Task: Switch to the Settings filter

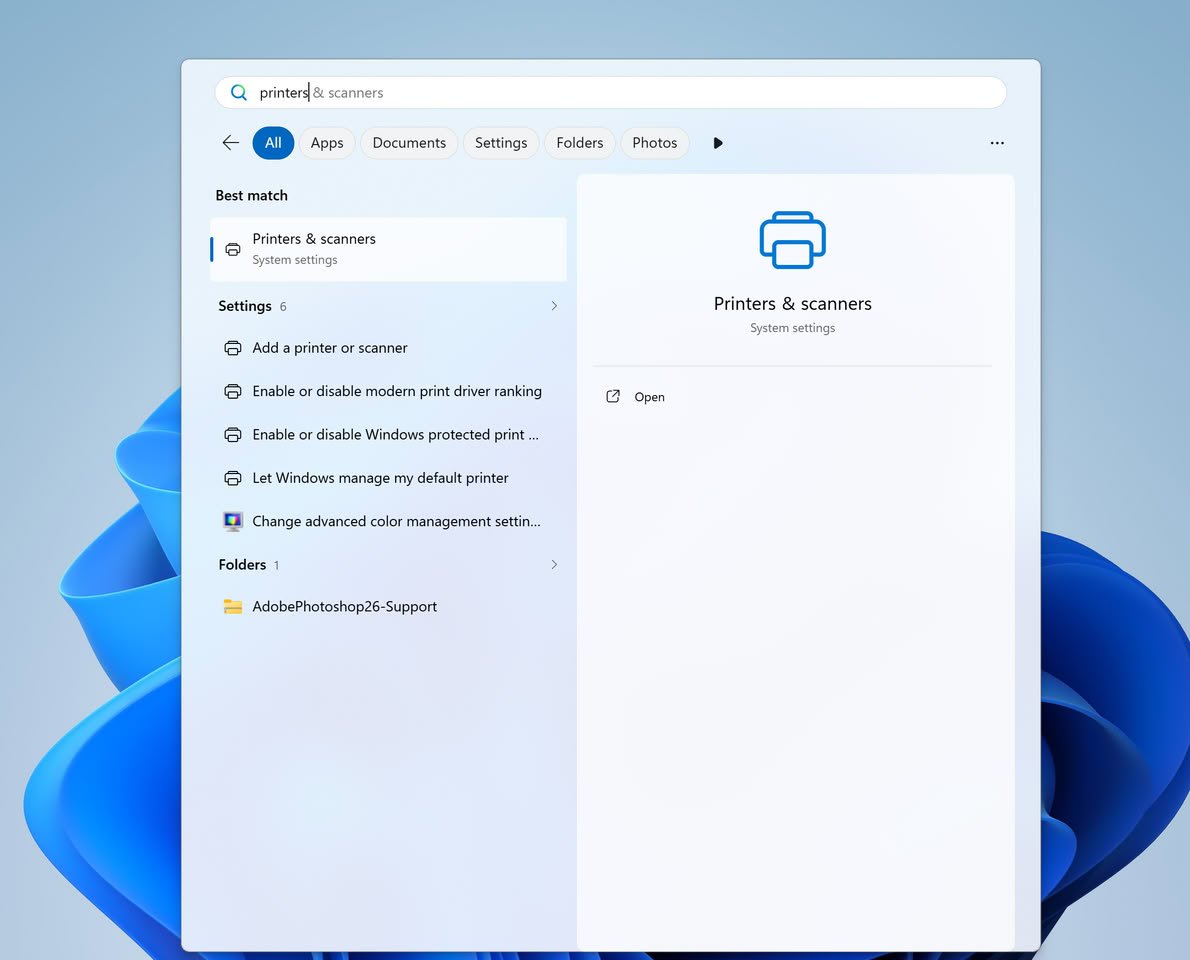Action: (501, 143)
